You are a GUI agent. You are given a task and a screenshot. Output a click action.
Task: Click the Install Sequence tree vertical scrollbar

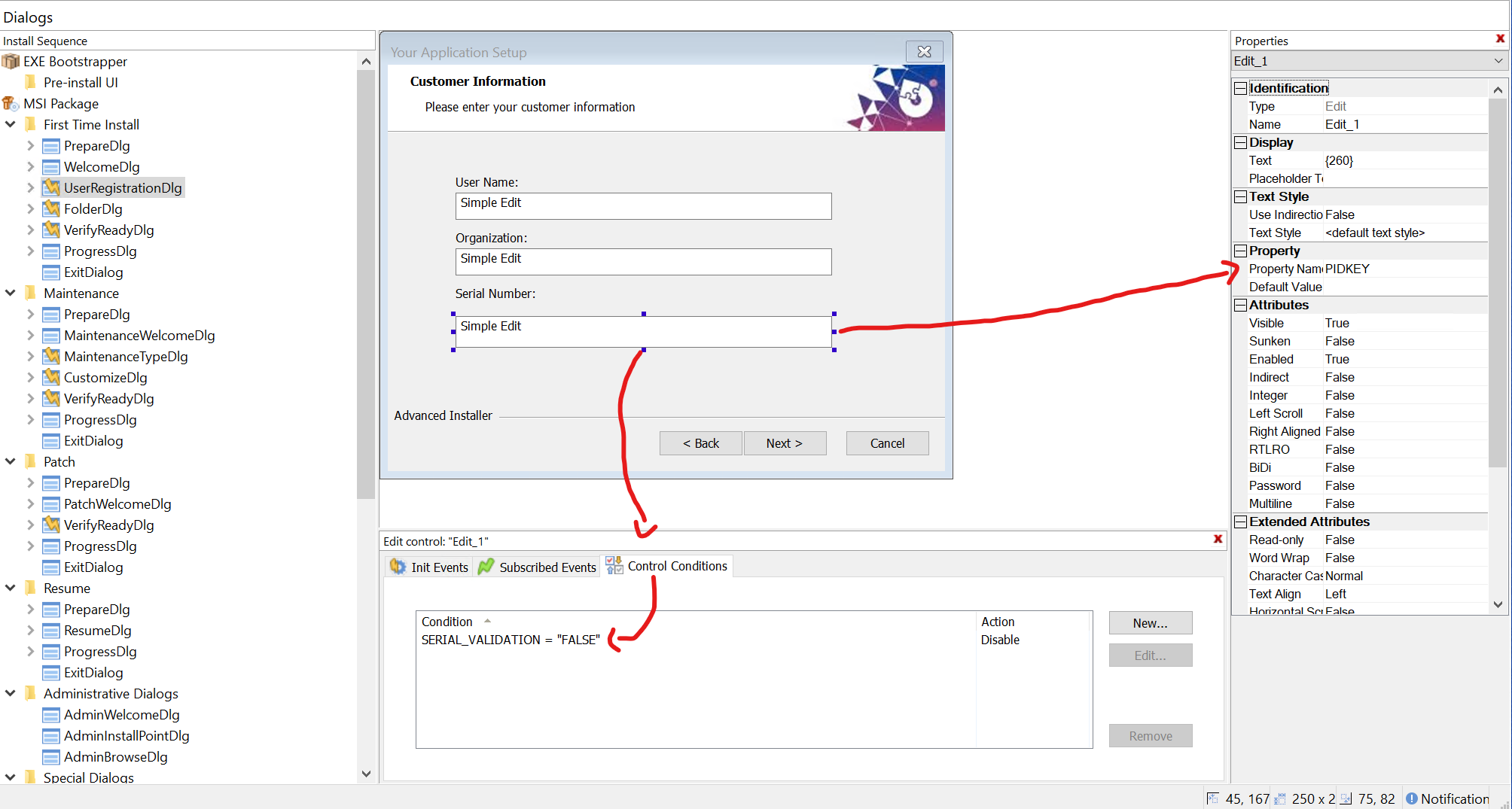pyautogui.click(x=366, y=301)
